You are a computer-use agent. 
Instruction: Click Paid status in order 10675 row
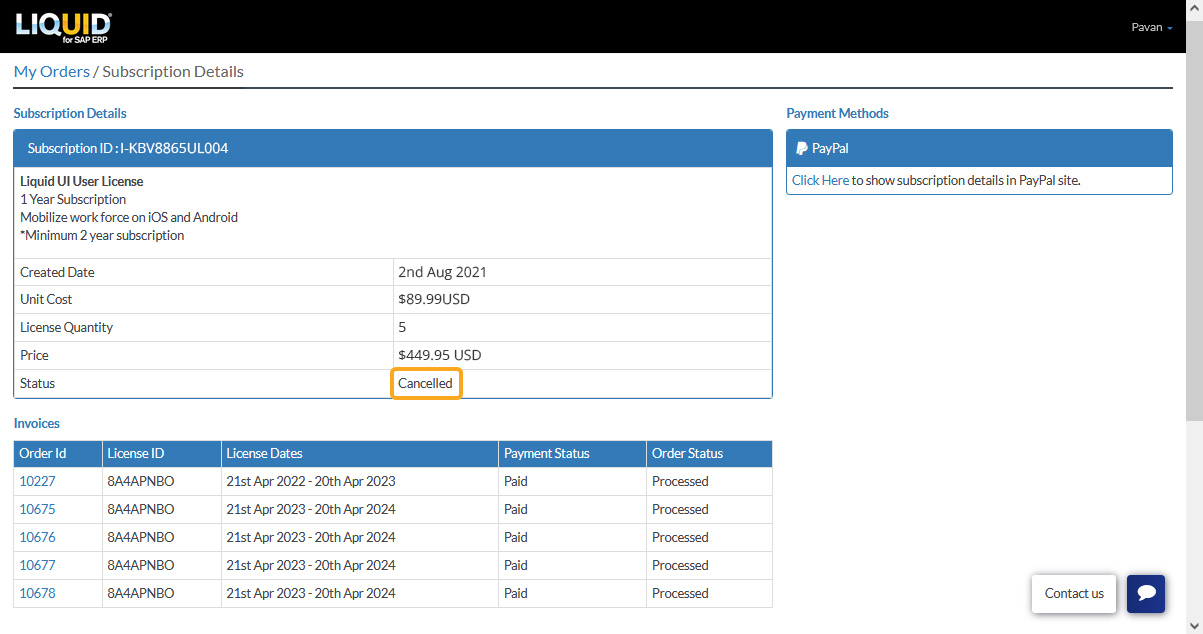pos(516,509)
